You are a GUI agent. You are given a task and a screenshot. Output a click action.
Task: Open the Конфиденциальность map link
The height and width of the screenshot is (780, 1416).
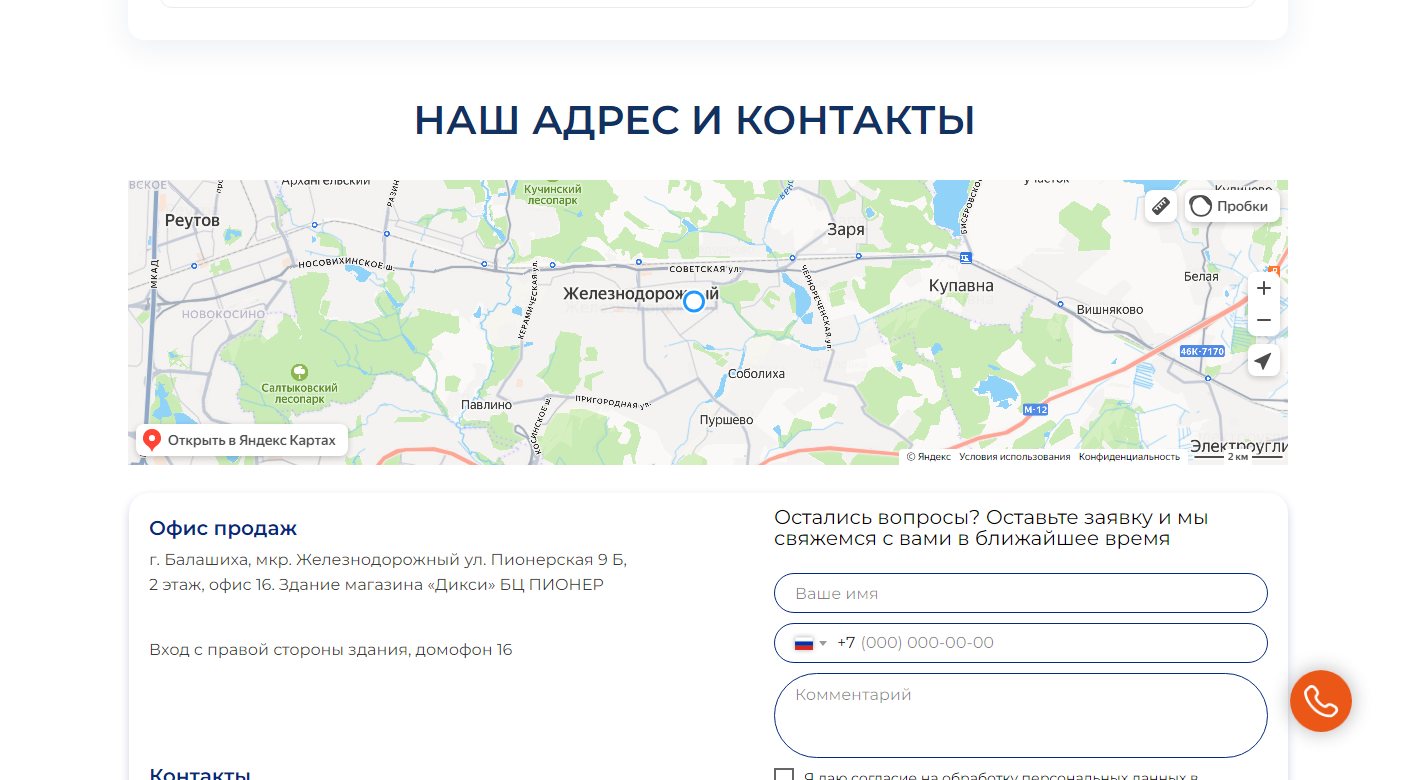click(1130, 457)
